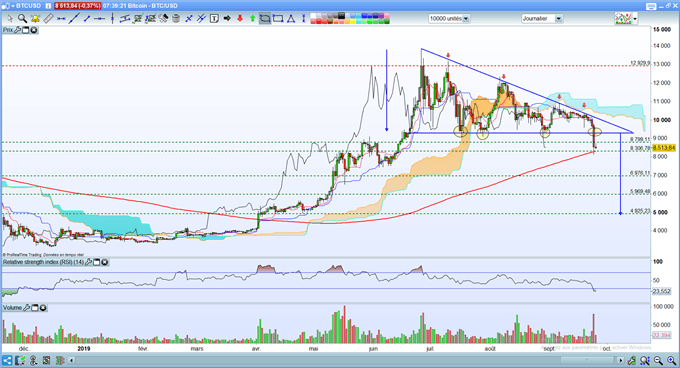Select the horizontal line tool
The image size is (680, 368).
point(100,19)
